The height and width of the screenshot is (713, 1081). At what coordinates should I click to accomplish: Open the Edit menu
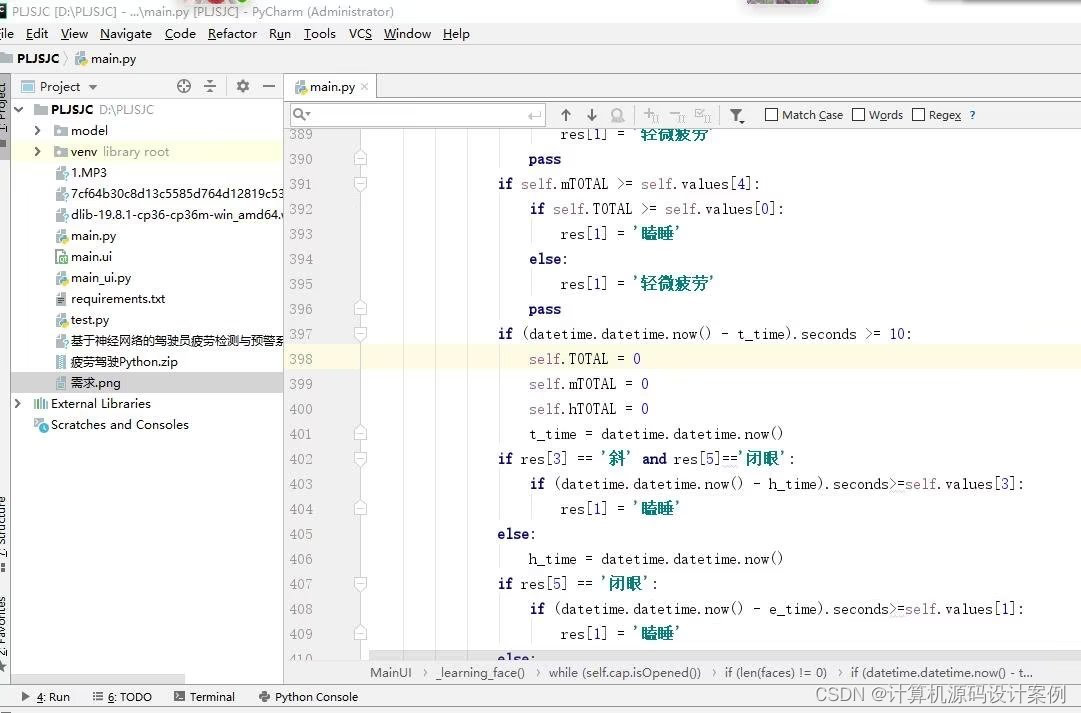tap(37, 34)
